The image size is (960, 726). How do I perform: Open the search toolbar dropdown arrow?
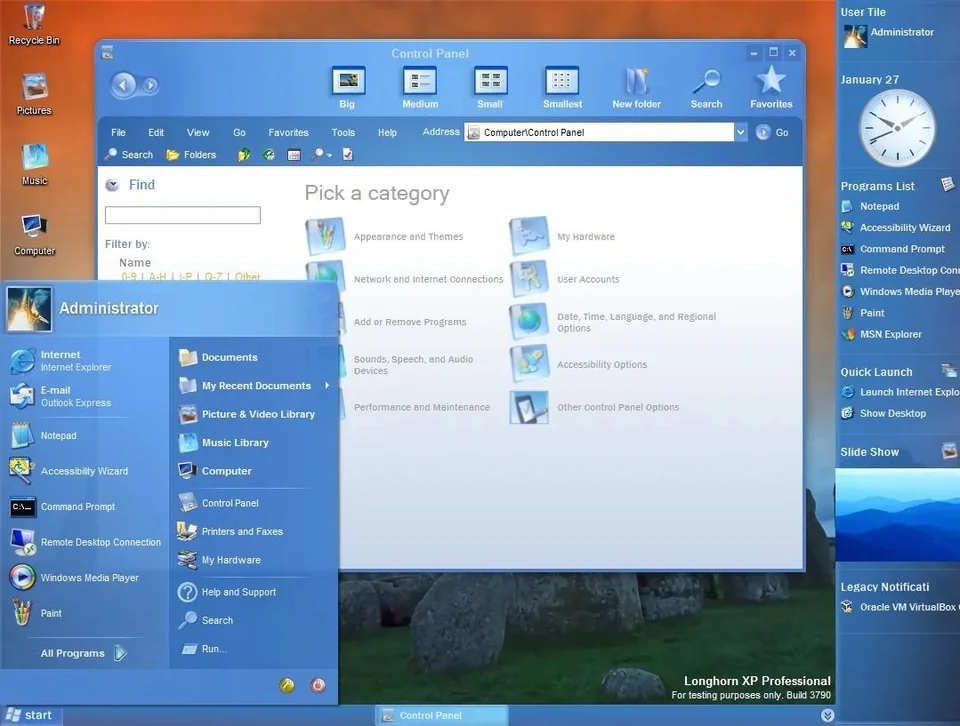pyautogui.click(x=329, y=155)
